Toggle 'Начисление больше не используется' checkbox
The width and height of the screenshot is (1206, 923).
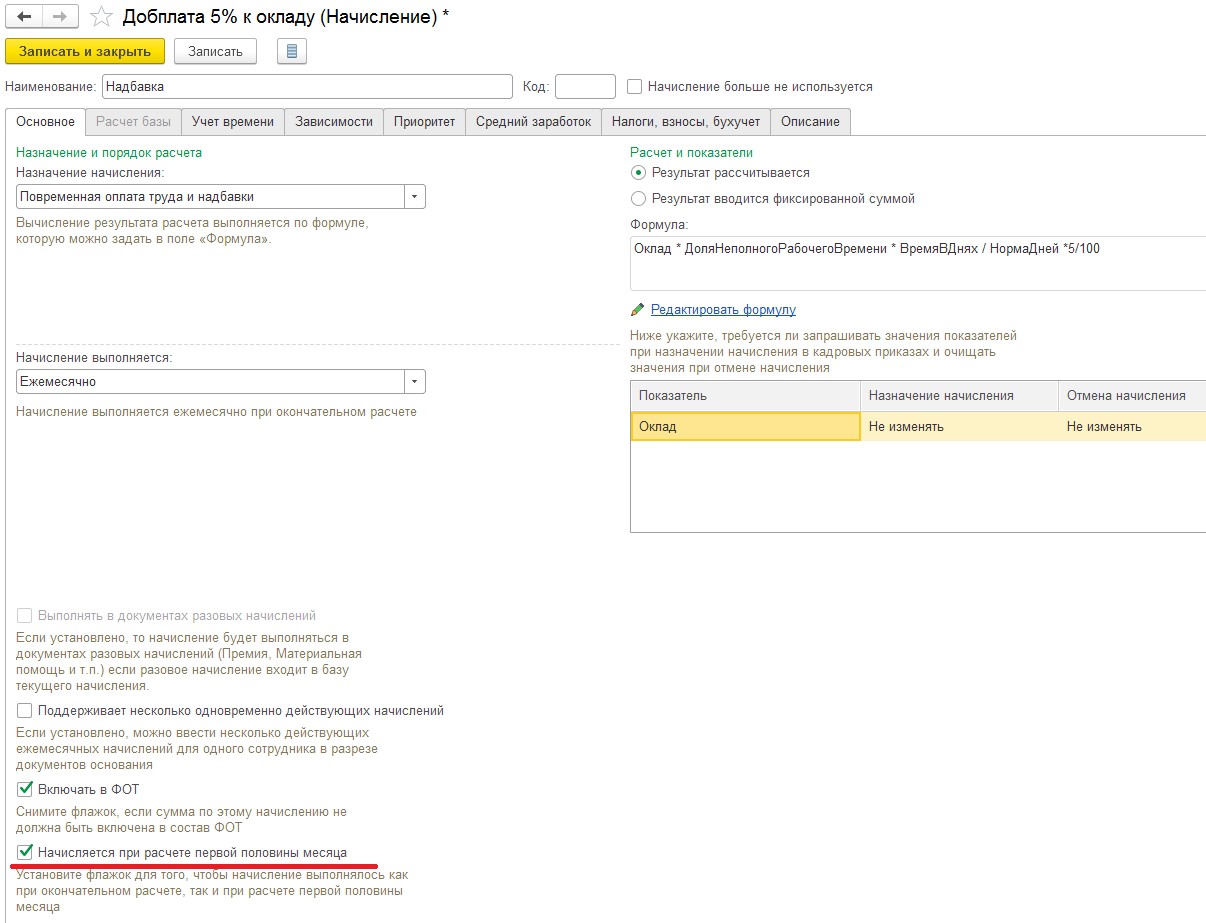coord(634,87)
